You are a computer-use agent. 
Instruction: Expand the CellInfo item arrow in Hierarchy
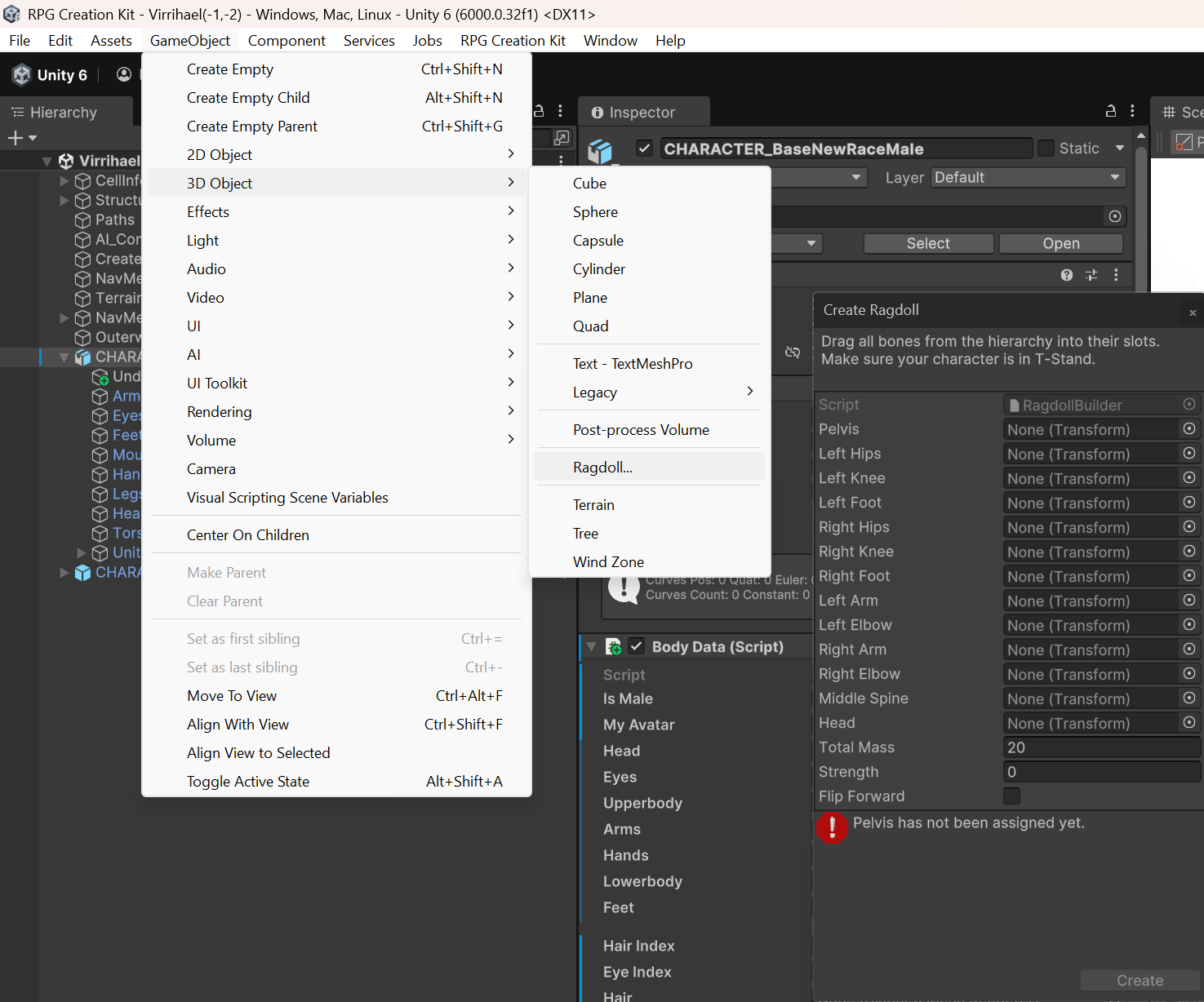(x=64, y=180)
